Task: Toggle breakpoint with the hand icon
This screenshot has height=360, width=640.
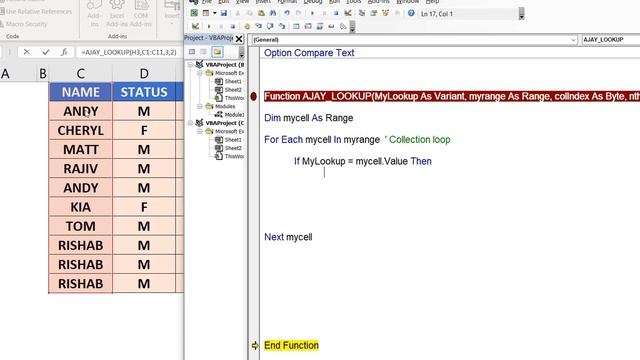Action: [x=247, y=27]
